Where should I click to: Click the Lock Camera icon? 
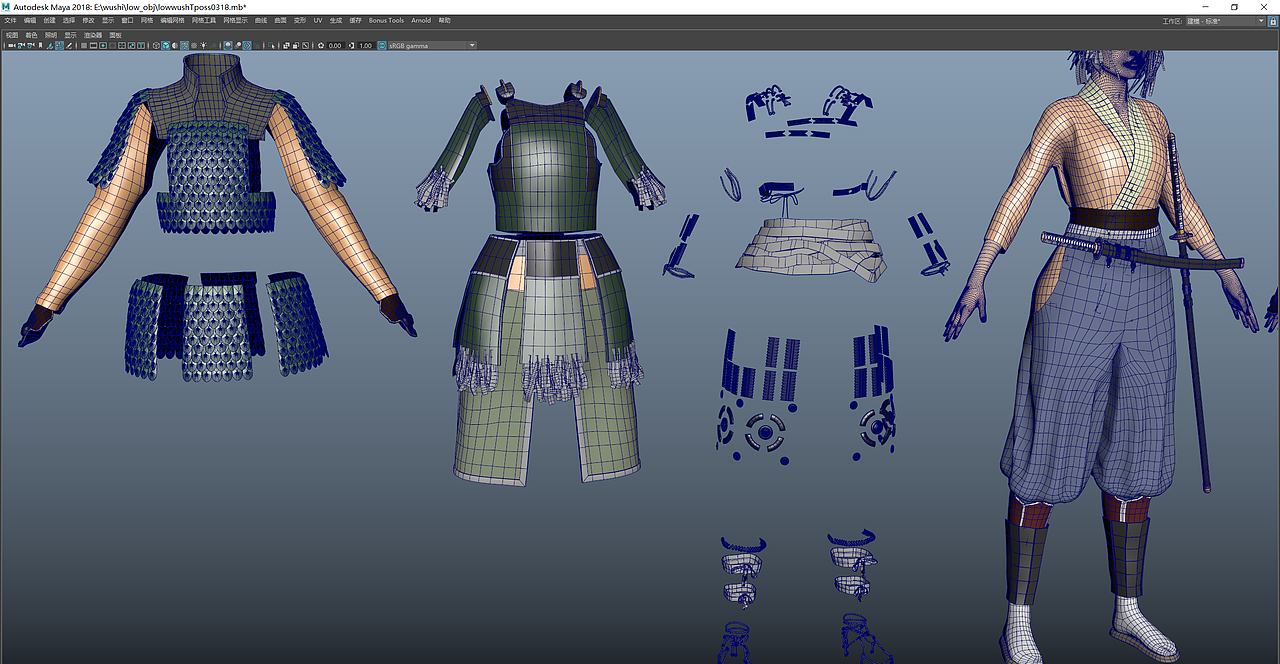click(21, 45)
